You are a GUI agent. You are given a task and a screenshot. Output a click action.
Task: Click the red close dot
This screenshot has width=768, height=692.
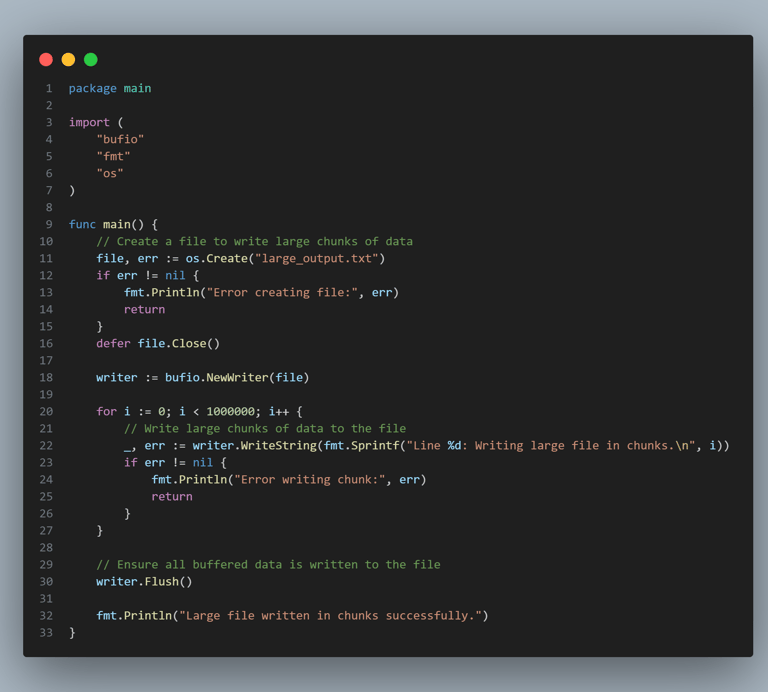pyautogui.click(x=46, y=60)
